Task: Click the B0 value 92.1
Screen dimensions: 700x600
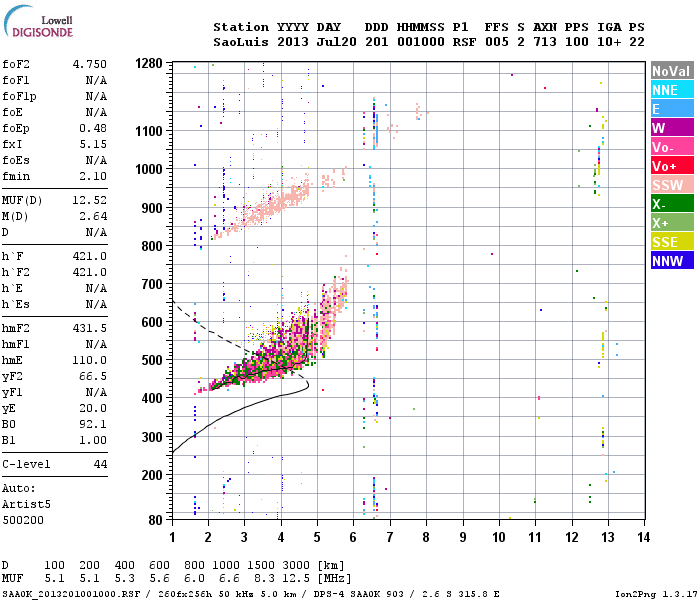Action: (x=93, y=424)
